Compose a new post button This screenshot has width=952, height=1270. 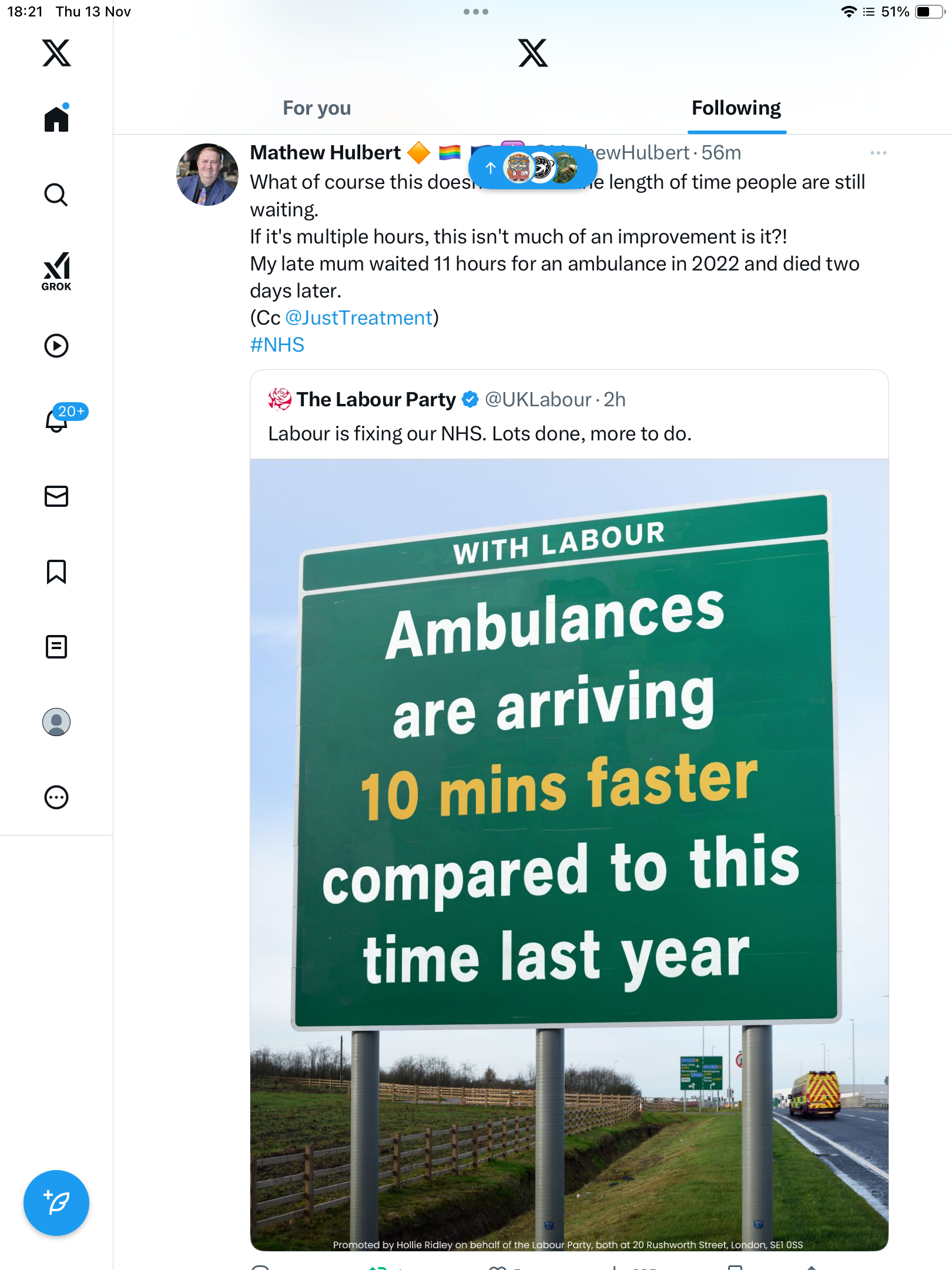[x=56, y=1203]
